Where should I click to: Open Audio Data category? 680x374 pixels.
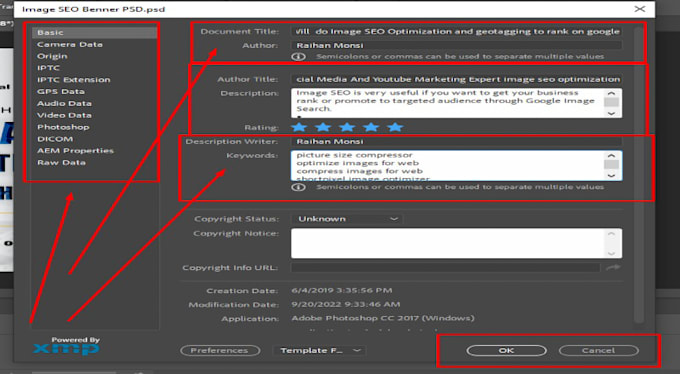point(64,103)
